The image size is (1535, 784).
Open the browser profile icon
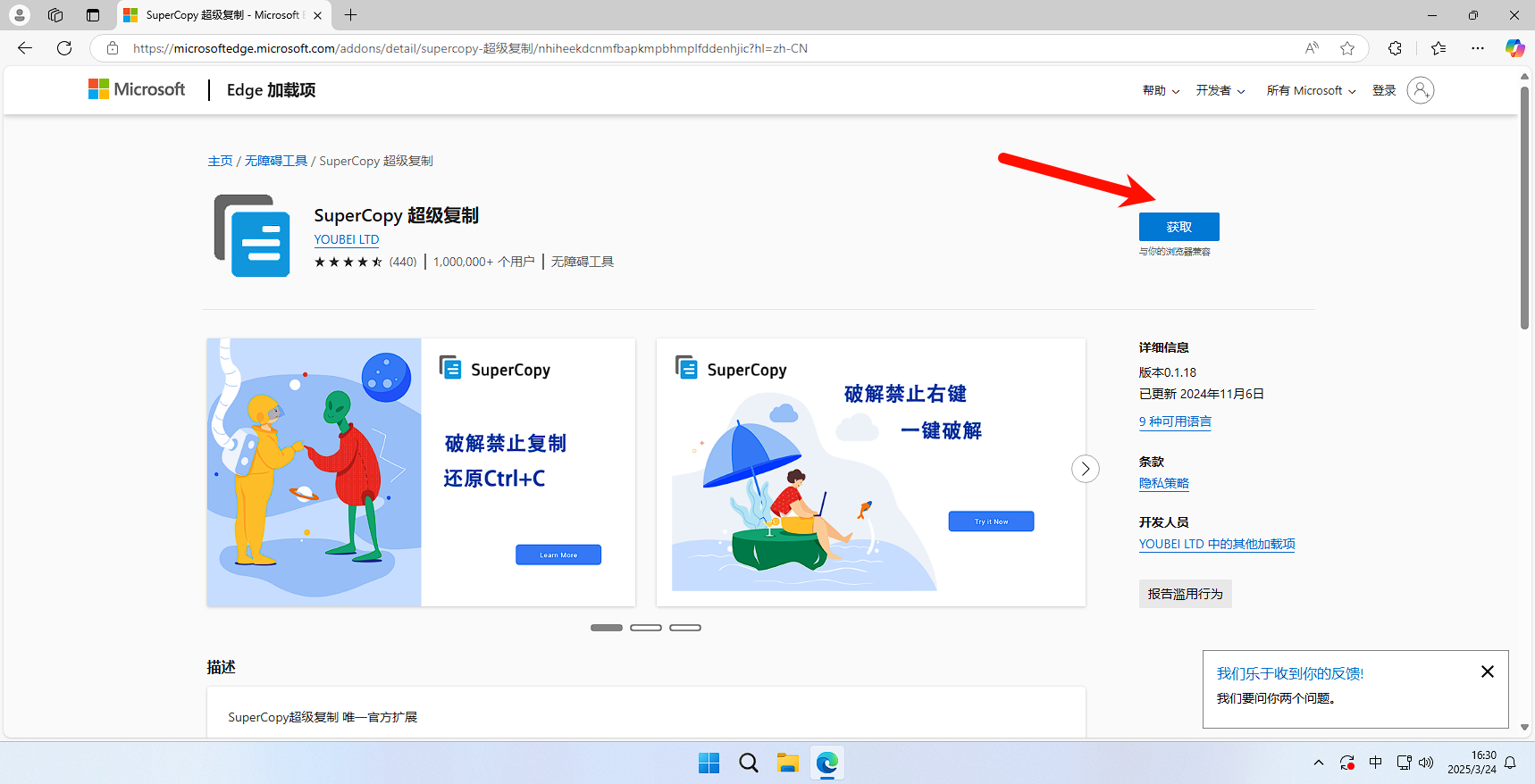pyautogui.click(x=19, y=15)
